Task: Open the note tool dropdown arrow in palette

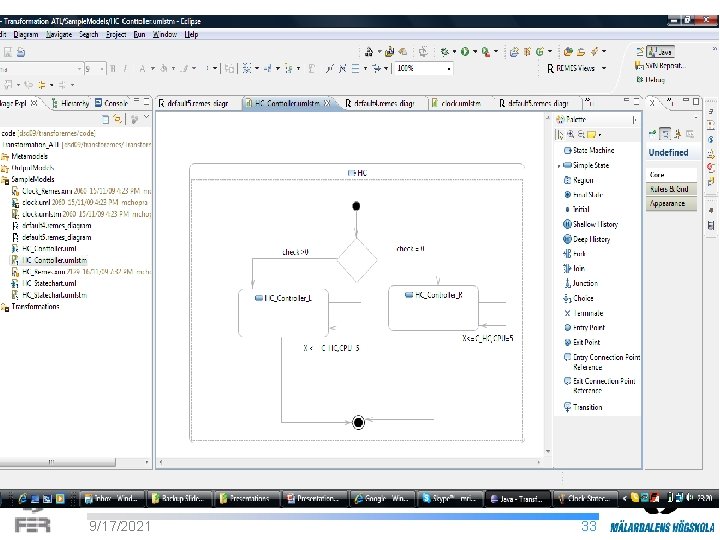Action: tap(600, 135)
